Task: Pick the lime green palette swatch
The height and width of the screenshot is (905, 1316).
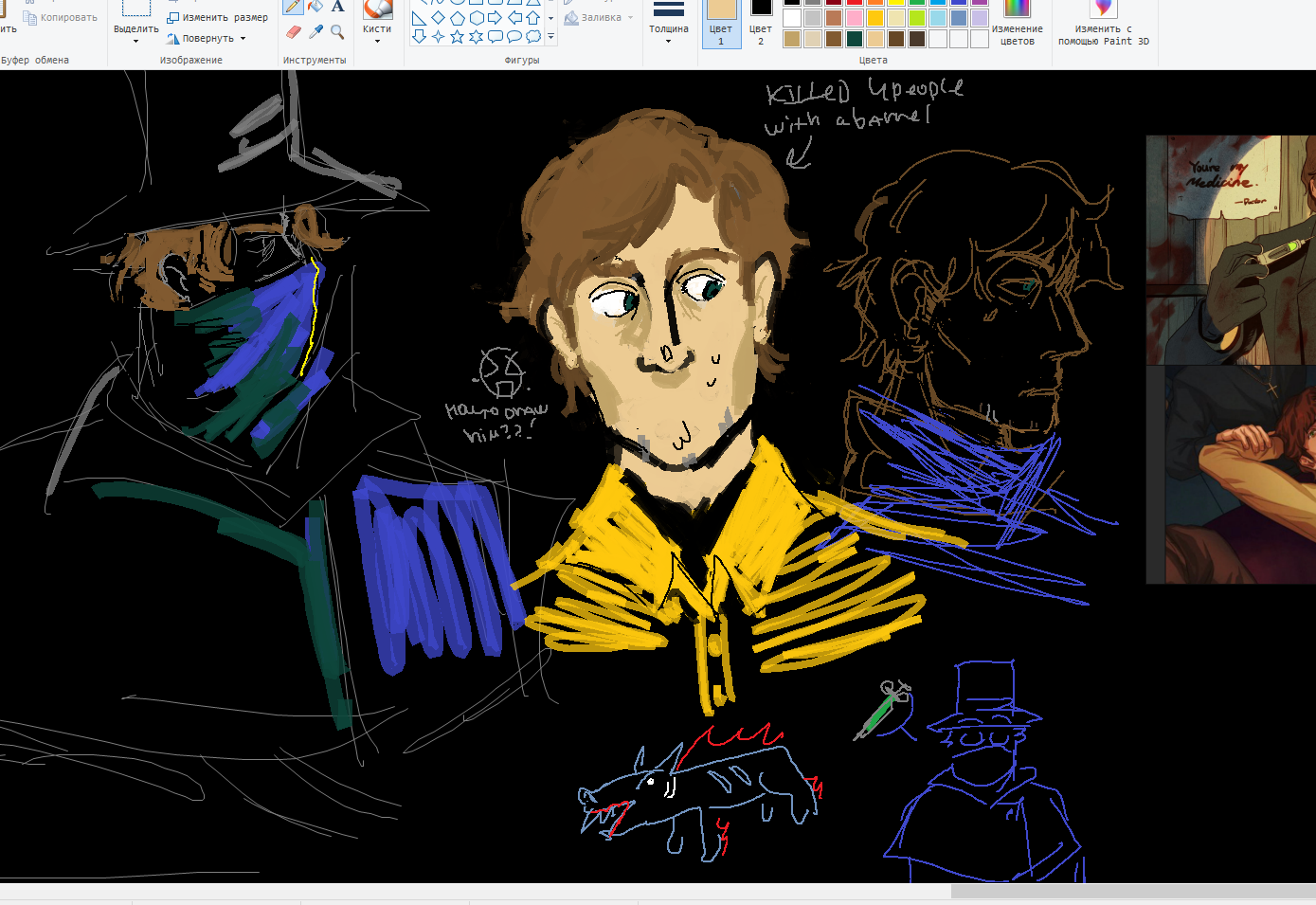Action: point(917,18)
